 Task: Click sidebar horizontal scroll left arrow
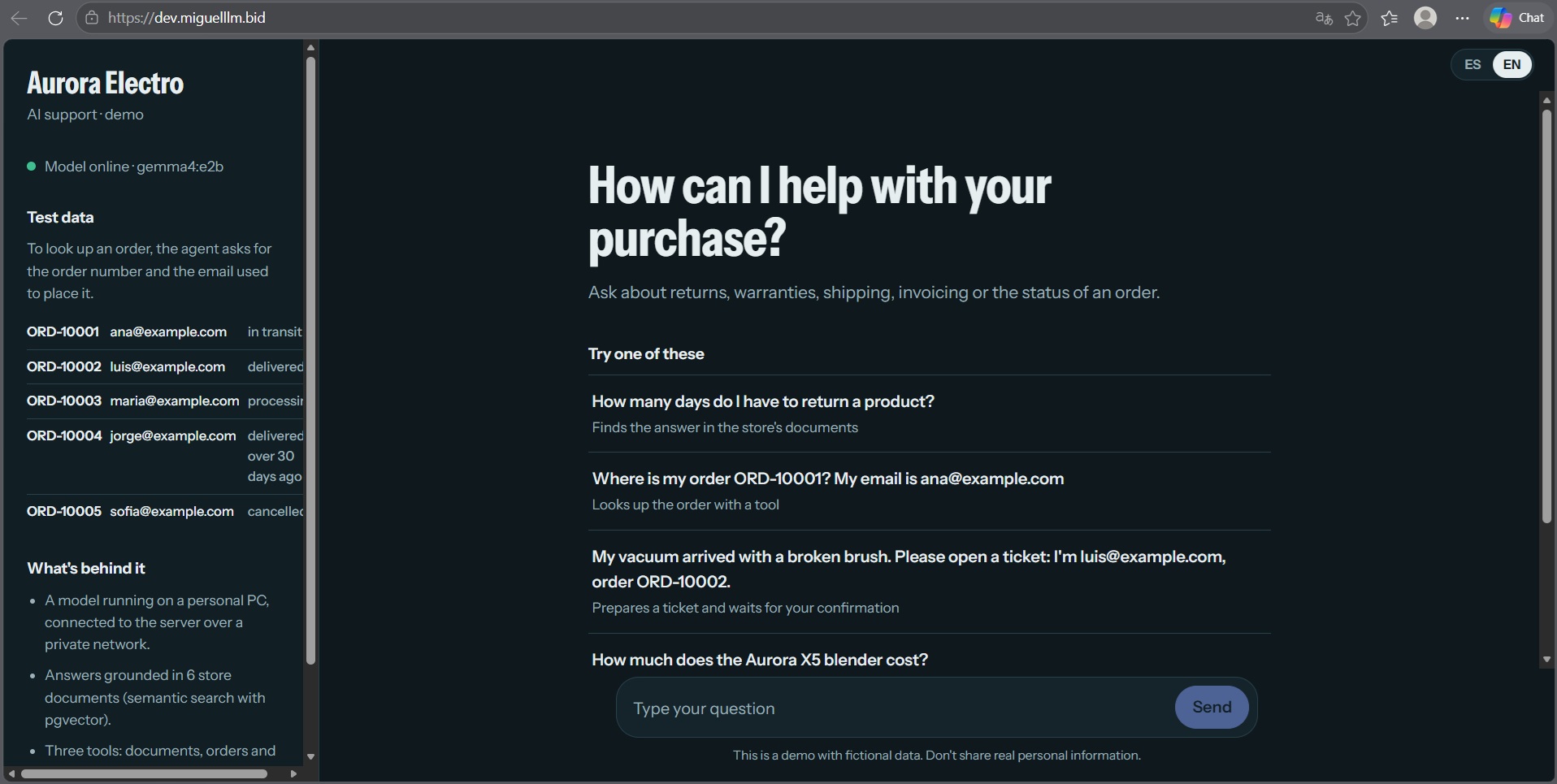[11, 773]
